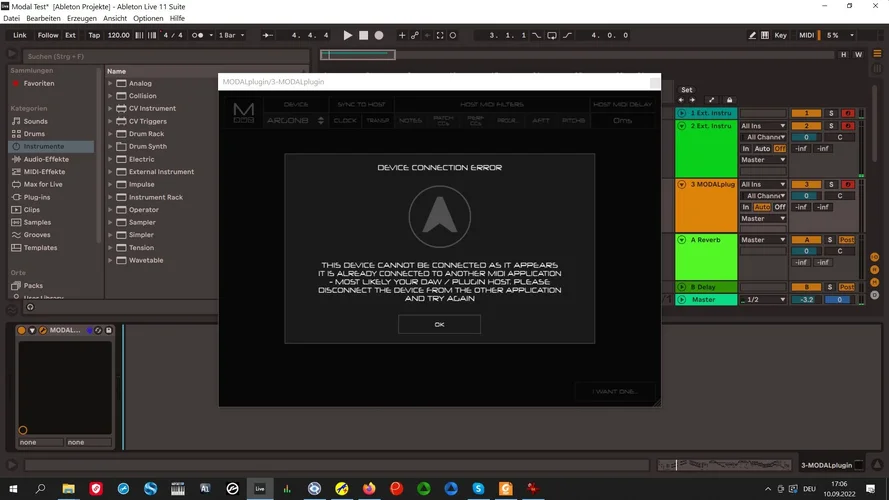
Task: Open the Optionen menu
Action: (x=148, y=18)
